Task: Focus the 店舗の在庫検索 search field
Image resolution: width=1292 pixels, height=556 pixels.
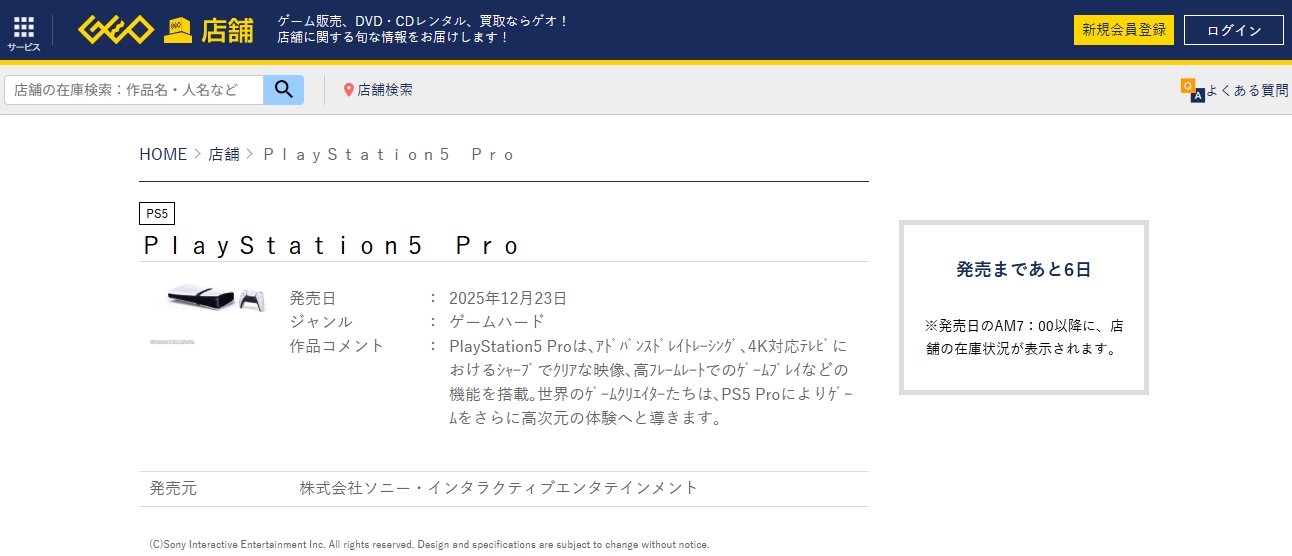Action: coord(134,90)
